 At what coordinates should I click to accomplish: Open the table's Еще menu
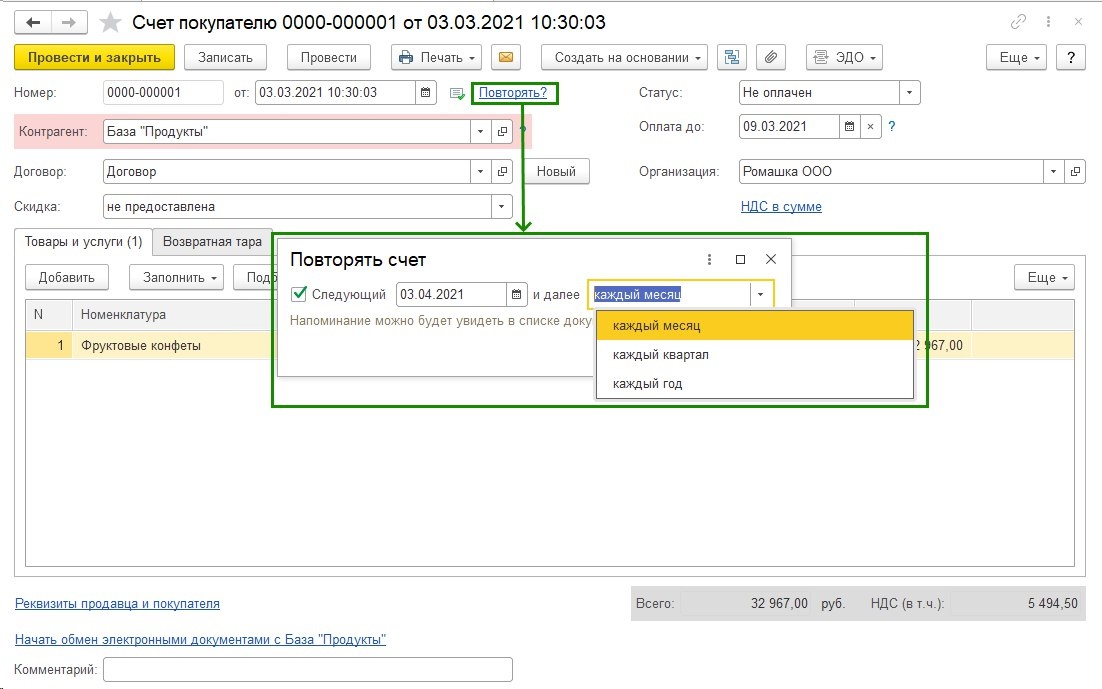[x=1044, y=277]
